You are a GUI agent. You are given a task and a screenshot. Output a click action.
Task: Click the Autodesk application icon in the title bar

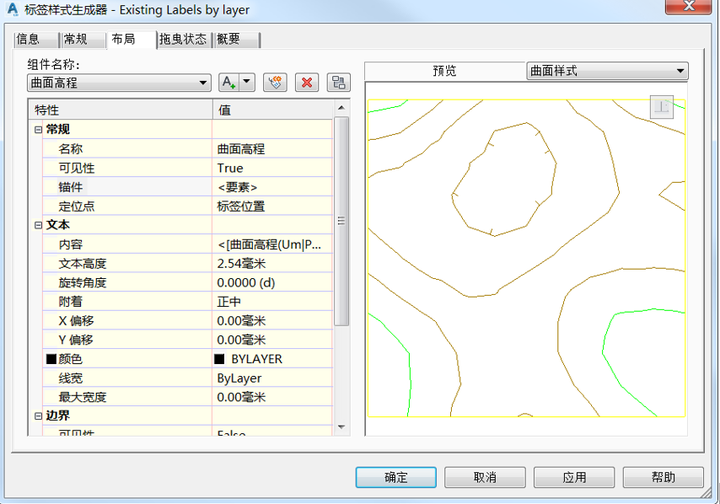(x=12, y=9)
